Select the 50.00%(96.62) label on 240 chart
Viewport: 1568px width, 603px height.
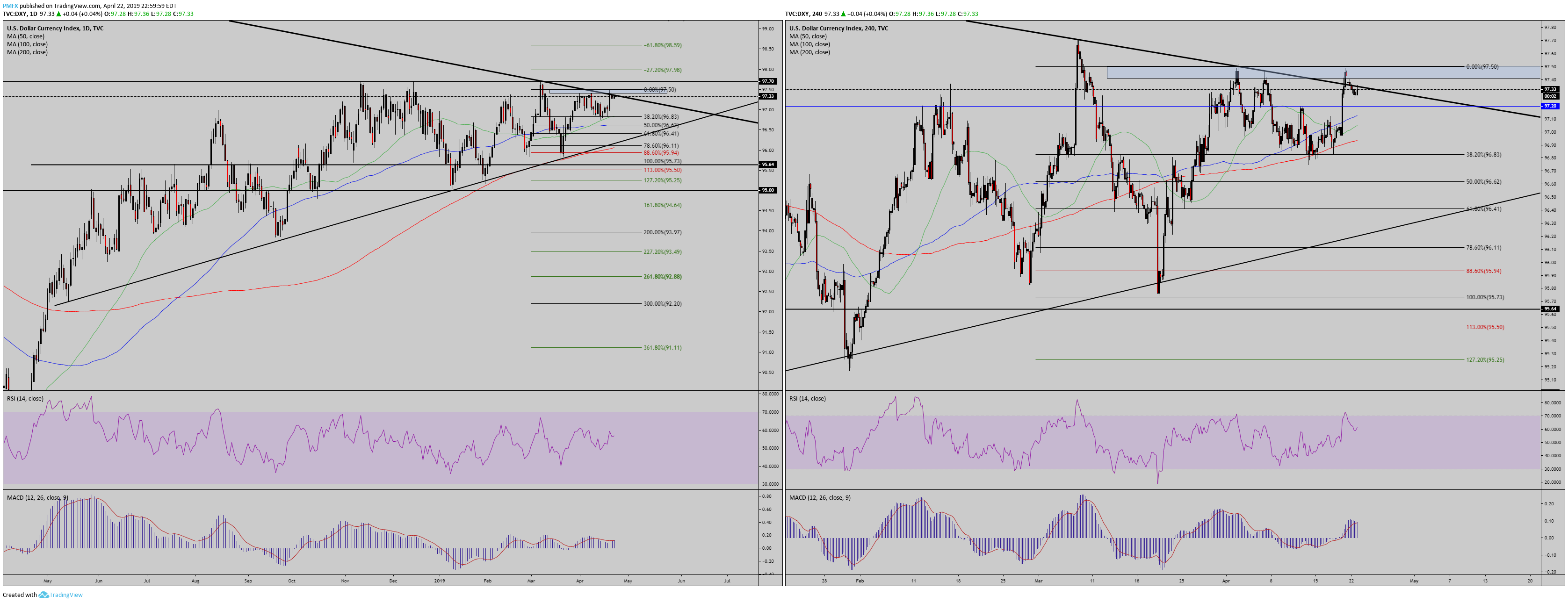click(x=1483, y=182)
